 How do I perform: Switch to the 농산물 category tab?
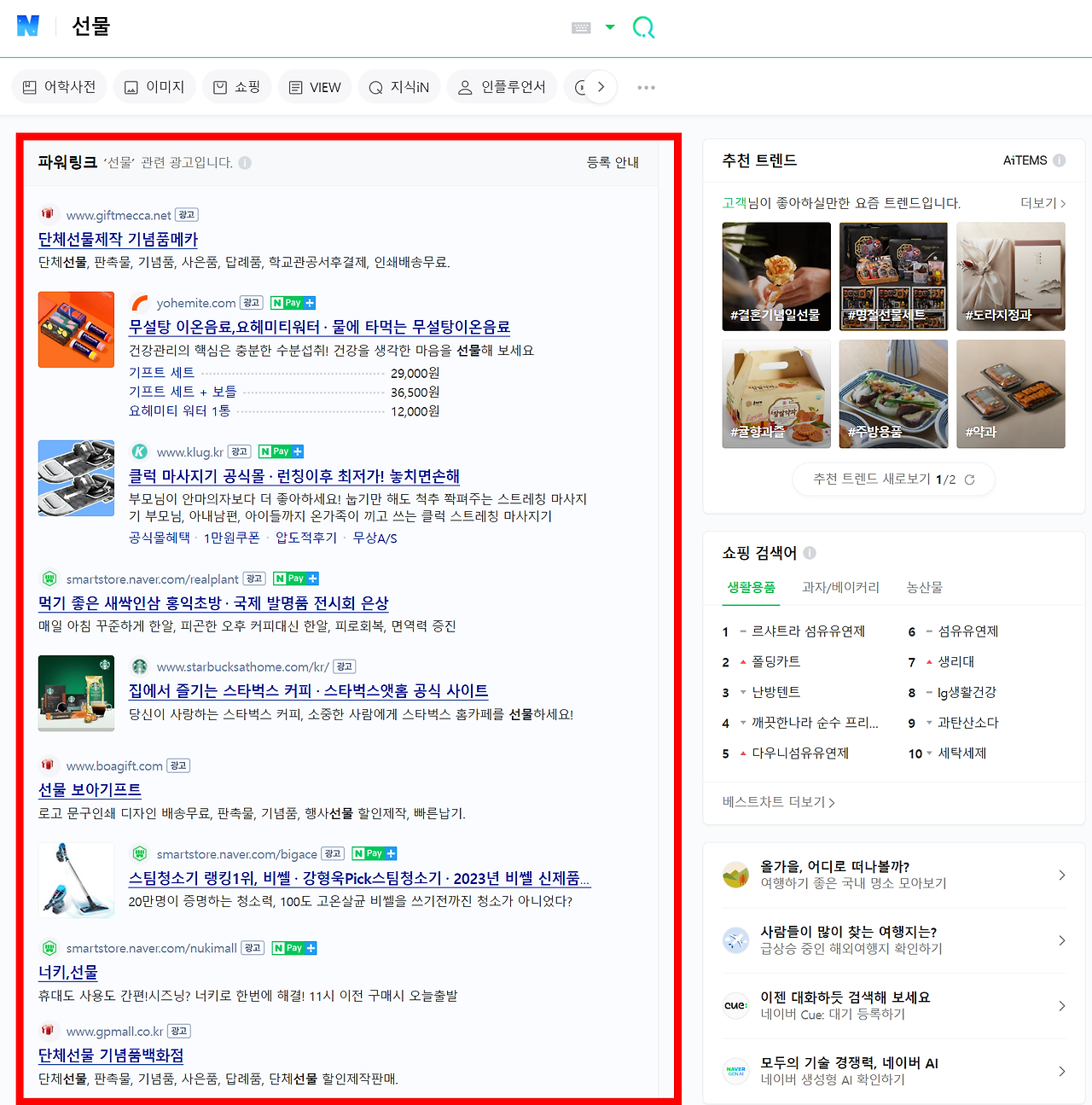click(x=924, y=587)
